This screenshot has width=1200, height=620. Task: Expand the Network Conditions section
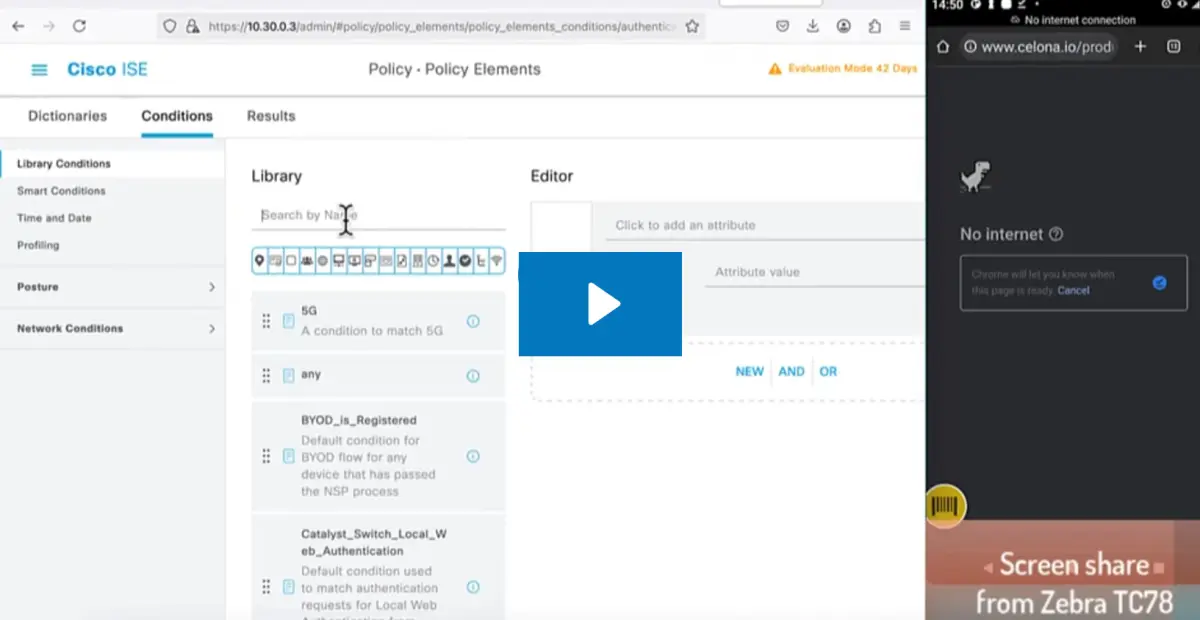click(x=112, y=328)
